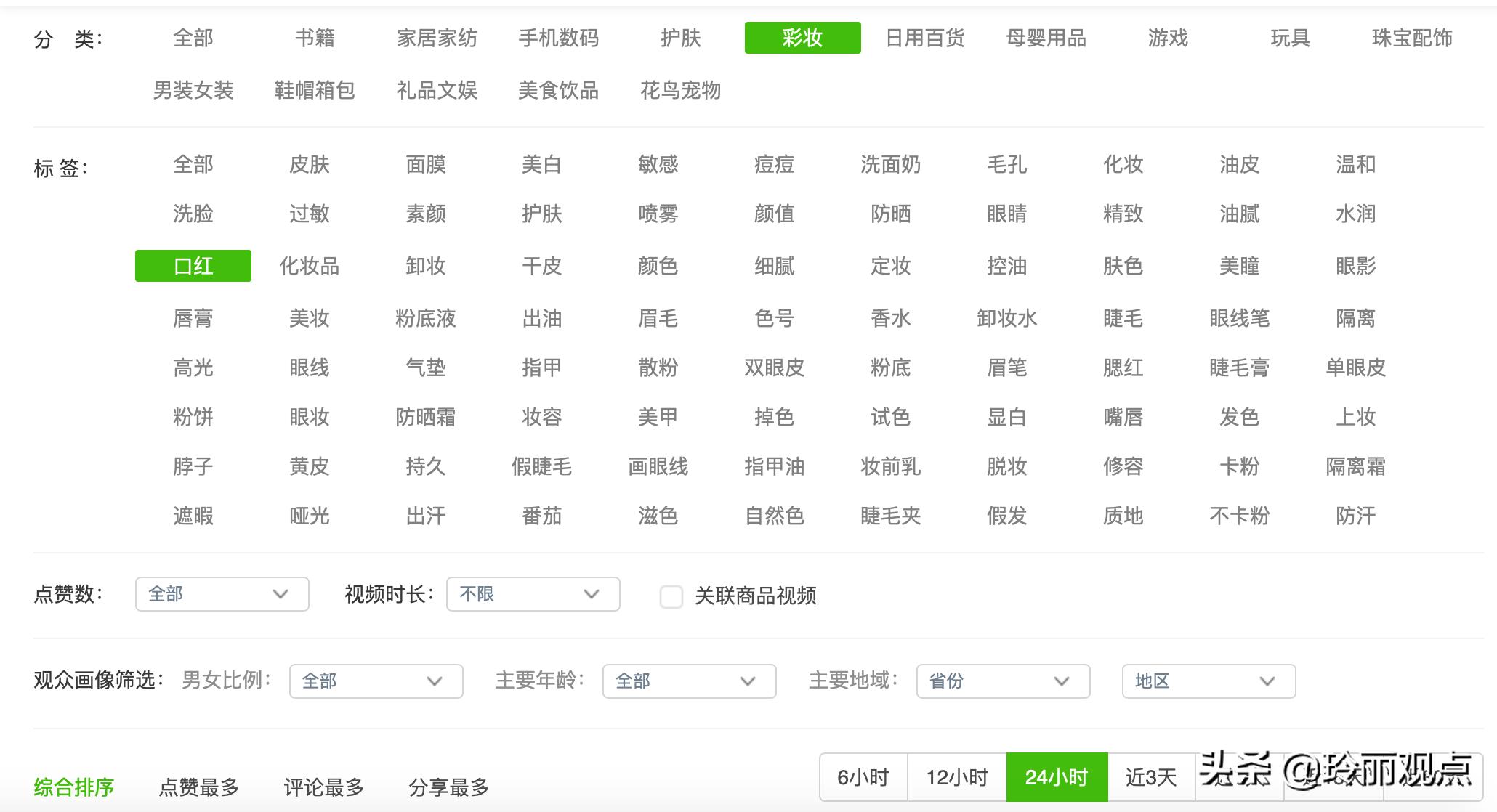Viewport: 1497px width, 812px height.
Task: Pick the 双眼皮 tag
Action: 775,368
